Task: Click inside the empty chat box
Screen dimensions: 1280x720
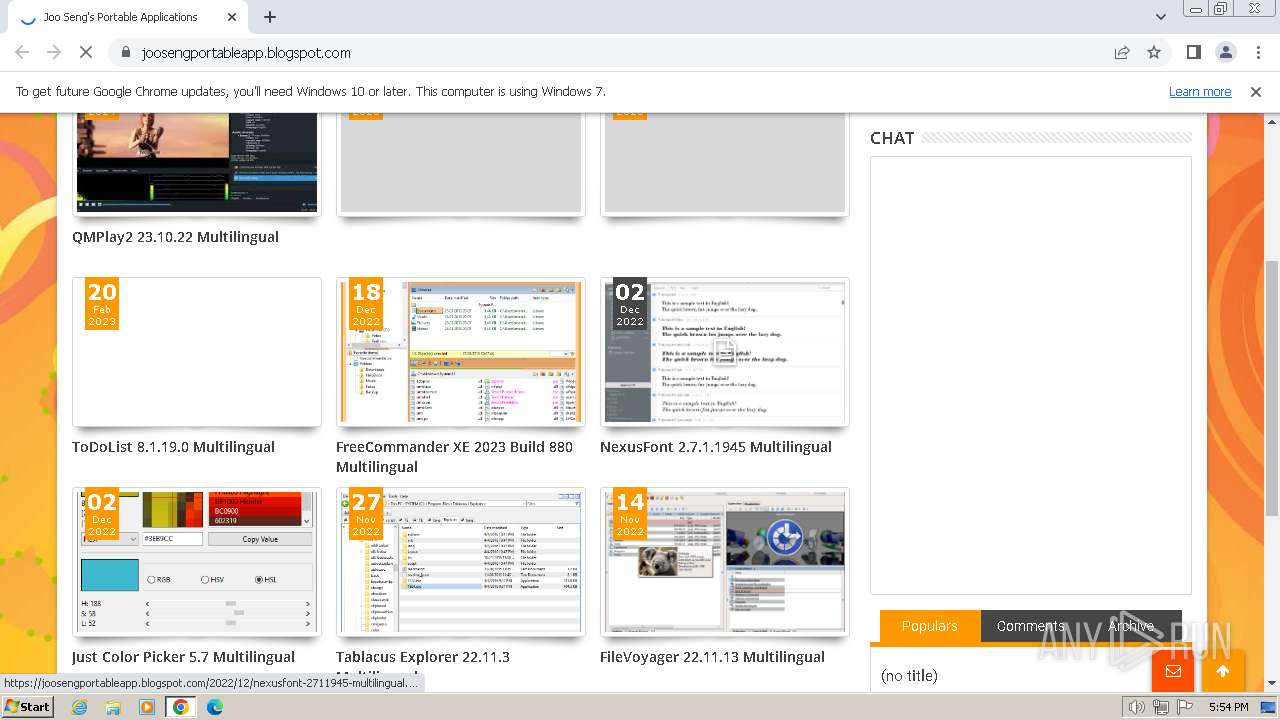Action: [1031, 376]
